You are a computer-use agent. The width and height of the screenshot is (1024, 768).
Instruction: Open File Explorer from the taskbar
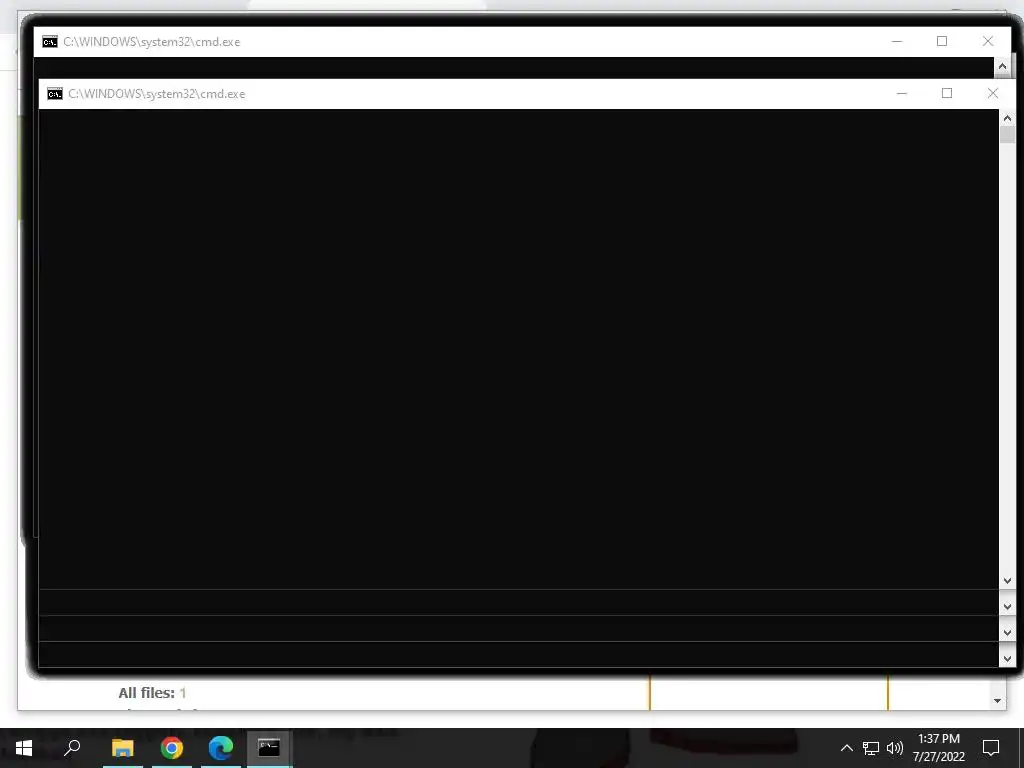click(x=122, y=748)
